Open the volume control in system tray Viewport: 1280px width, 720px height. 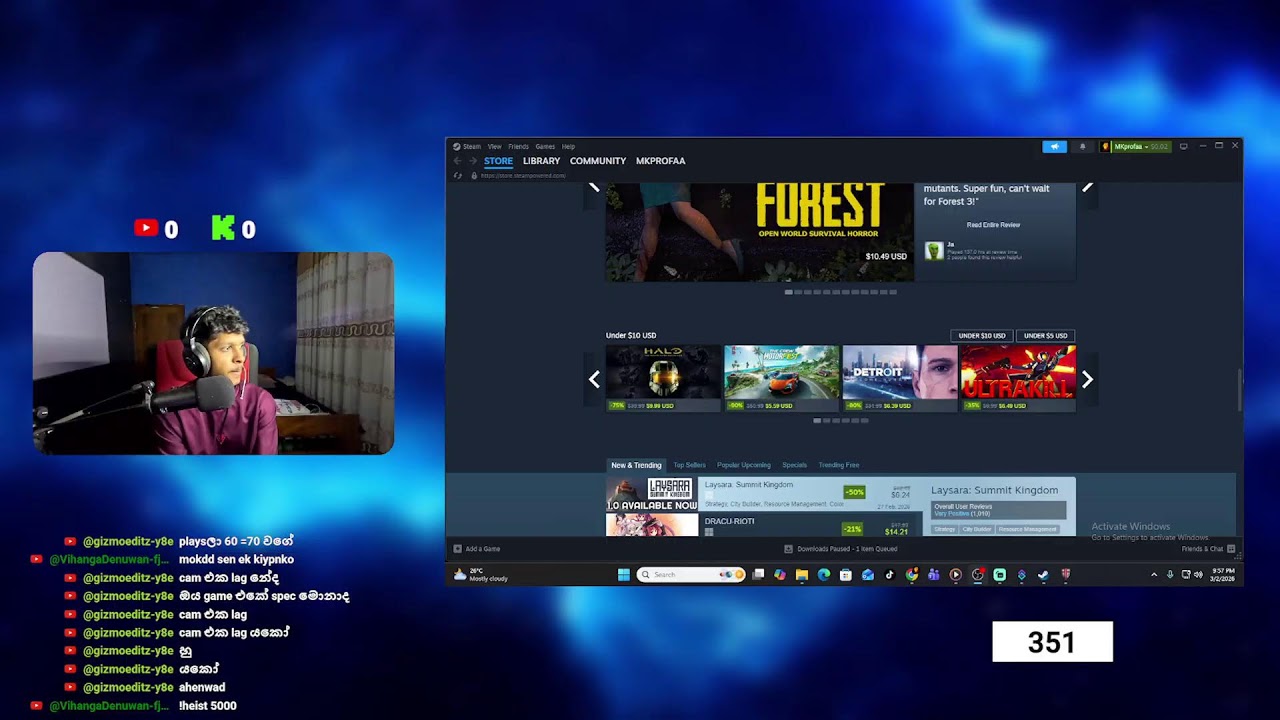tap(1198, 575)
